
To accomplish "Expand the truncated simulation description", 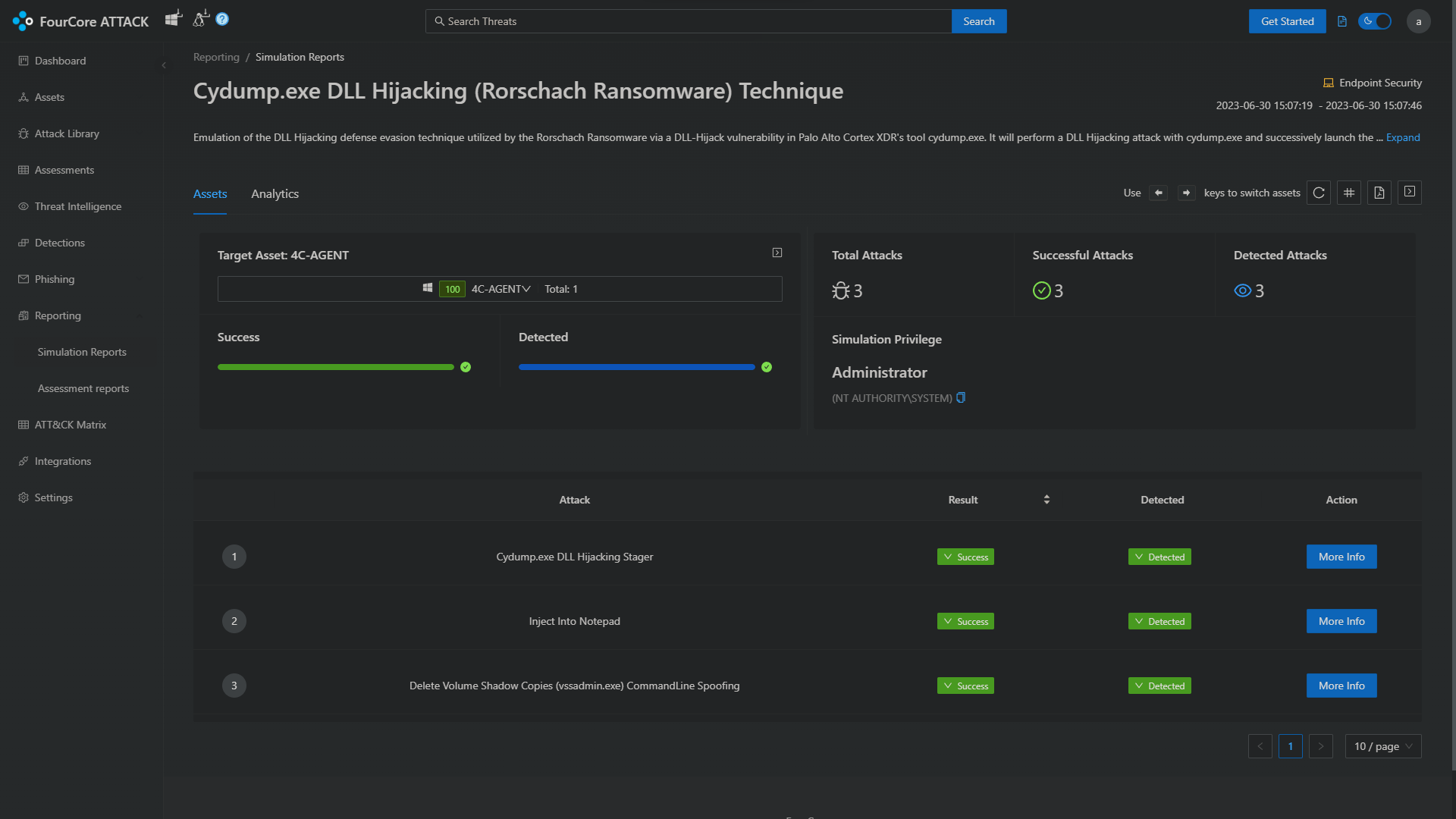I will point(1403,137).
